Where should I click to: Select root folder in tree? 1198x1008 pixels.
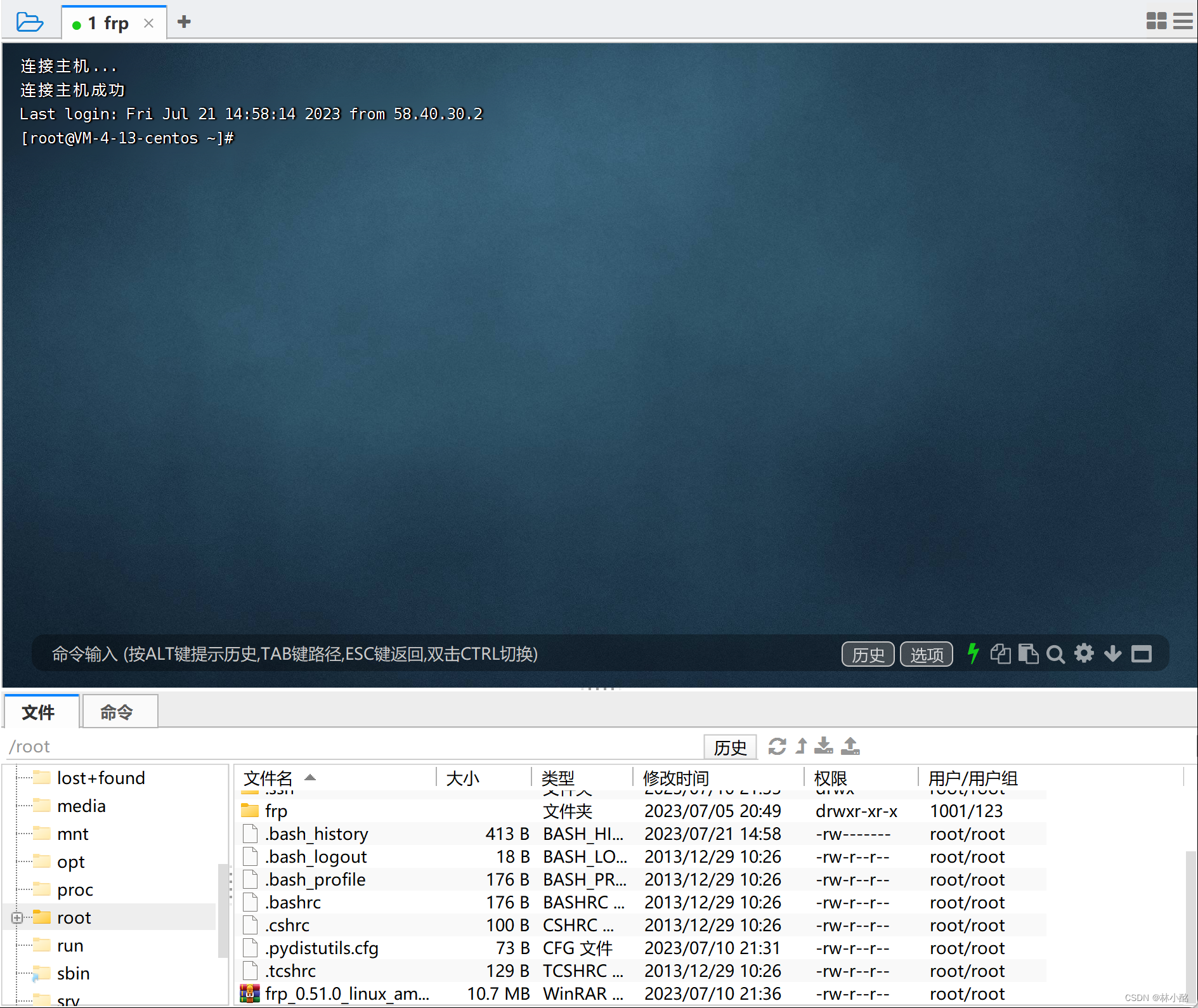pos(74,917)
